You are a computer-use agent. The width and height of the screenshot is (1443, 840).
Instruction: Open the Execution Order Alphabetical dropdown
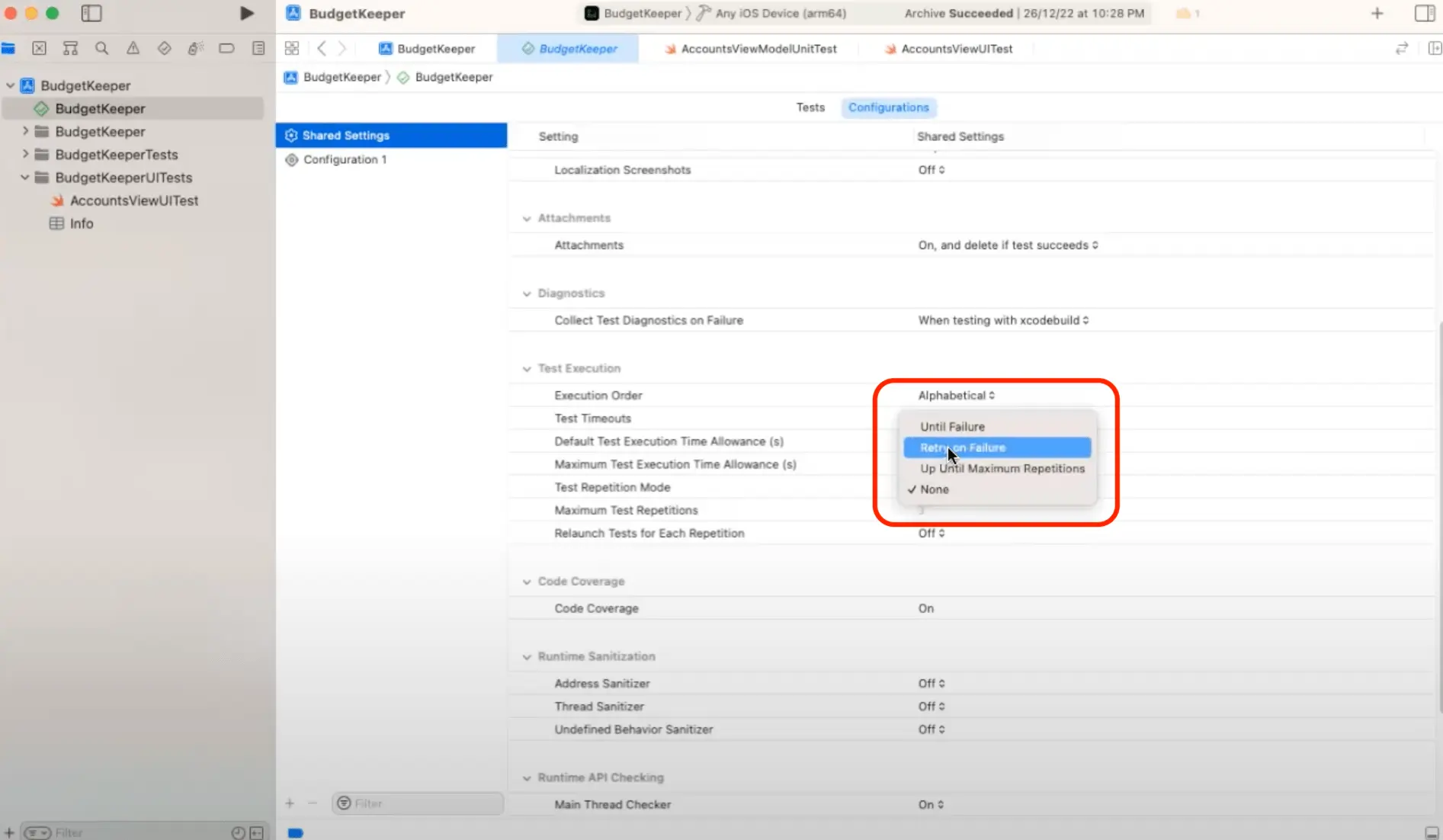point(956,396)
